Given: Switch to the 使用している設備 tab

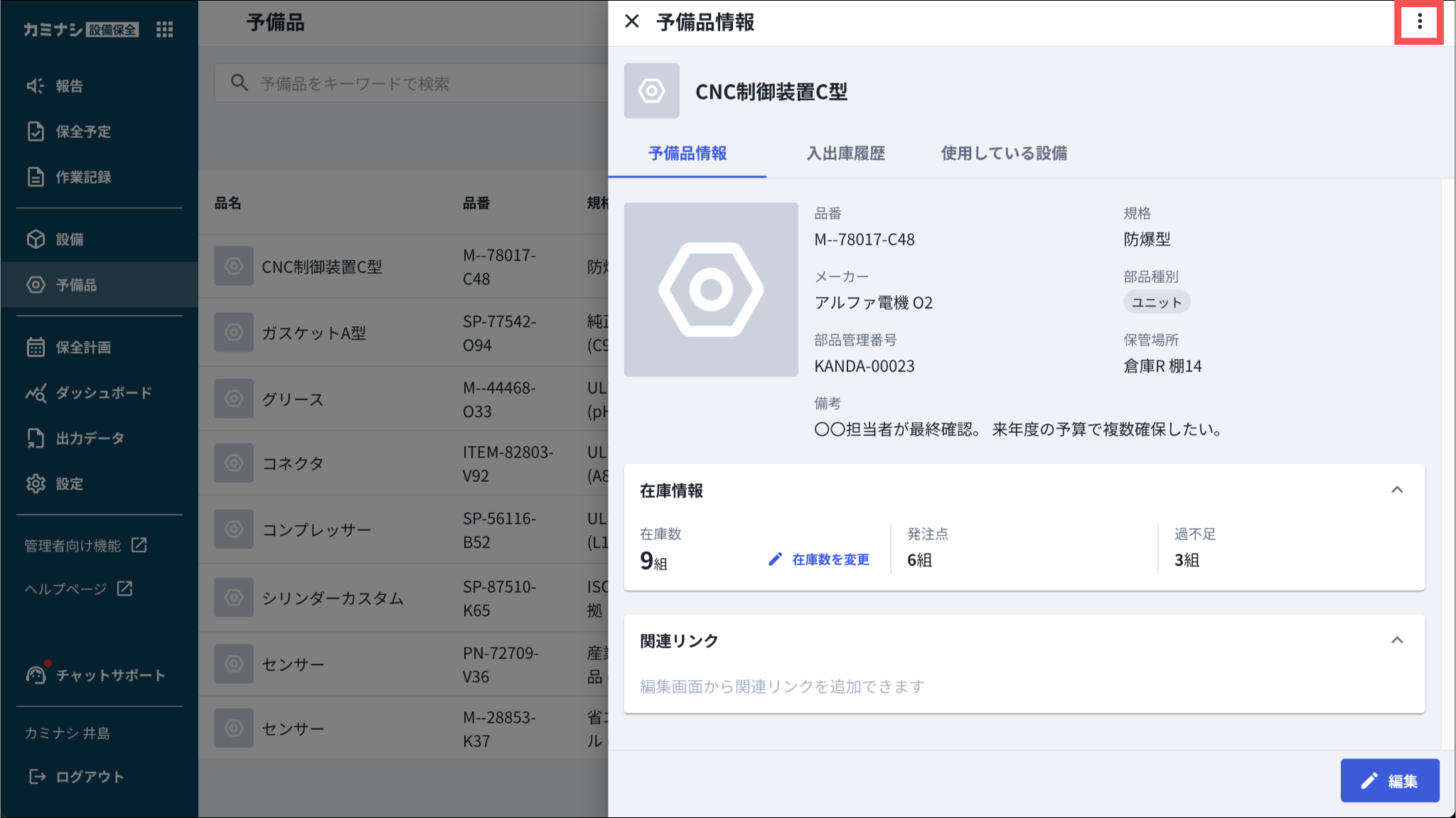Looking at the screenshot, I should pos(1003,154).
